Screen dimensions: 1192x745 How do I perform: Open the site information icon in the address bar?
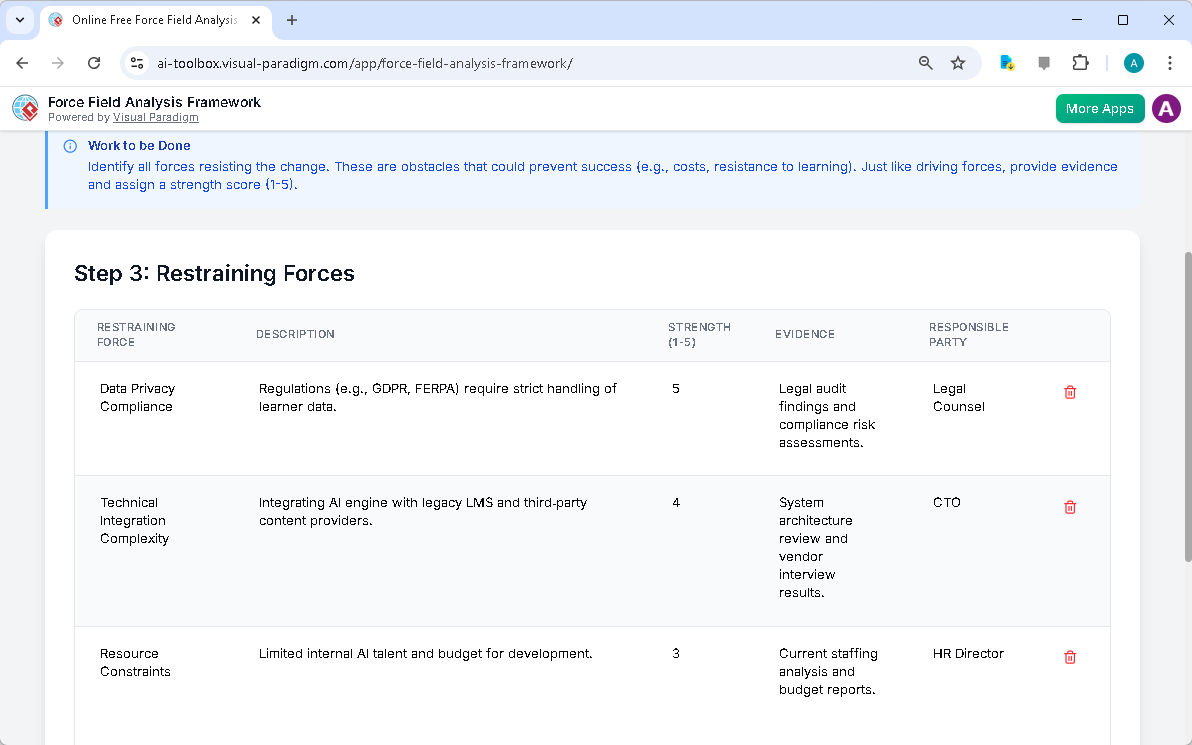135,62
